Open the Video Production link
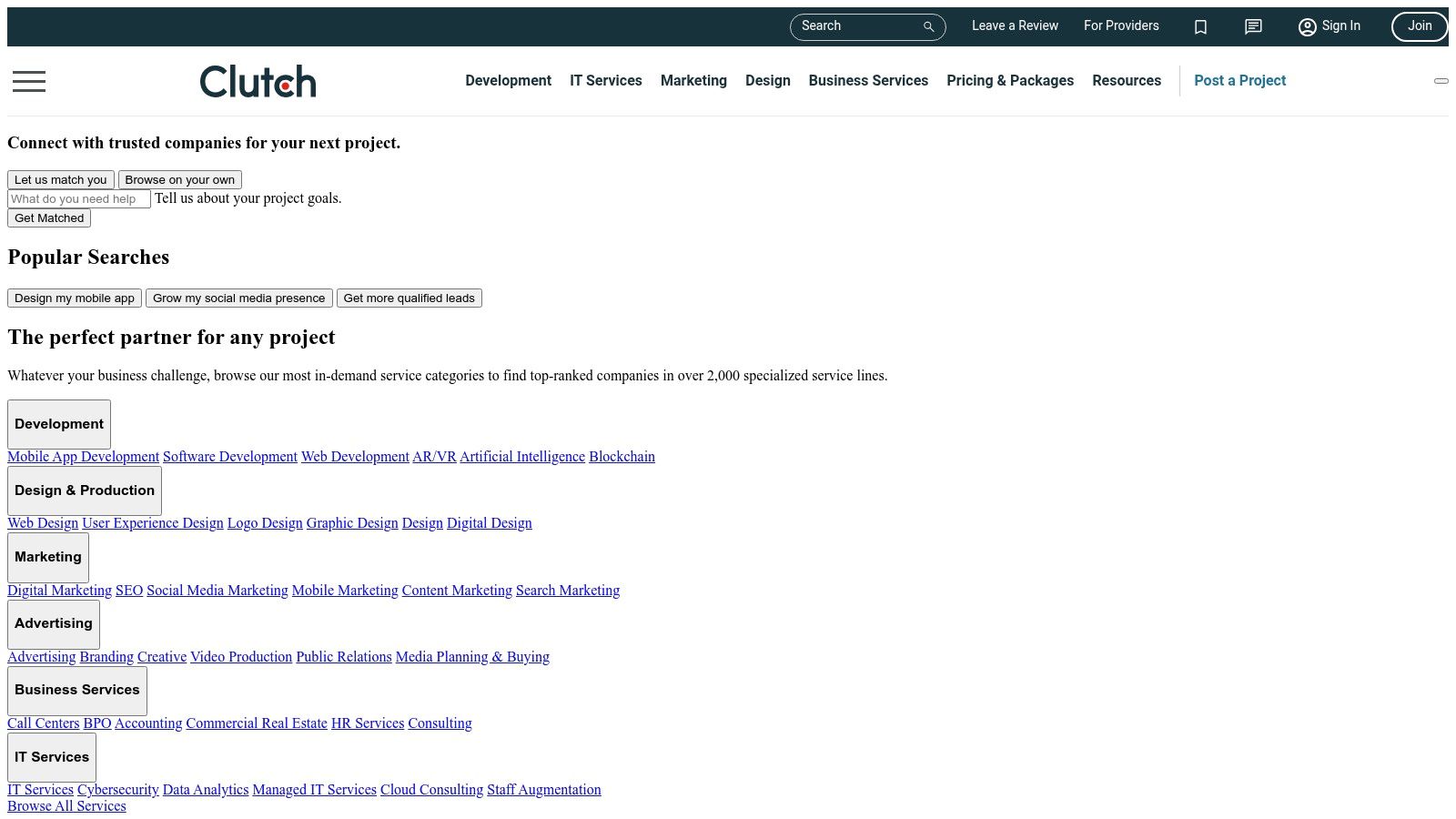This screenshot has width=1456, height=819. 241,657
